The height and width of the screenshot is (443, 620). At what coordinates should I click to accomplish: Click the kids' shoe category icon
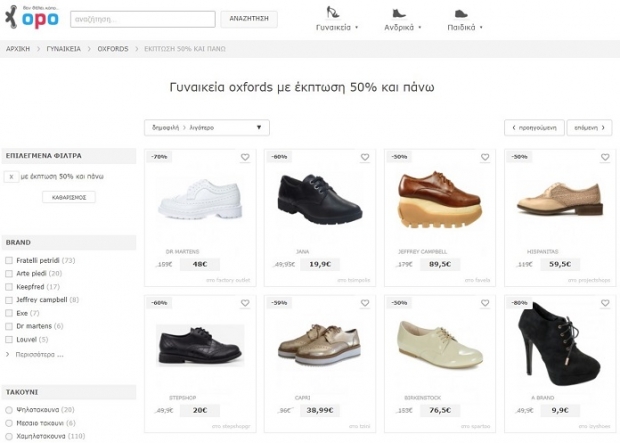461,14
